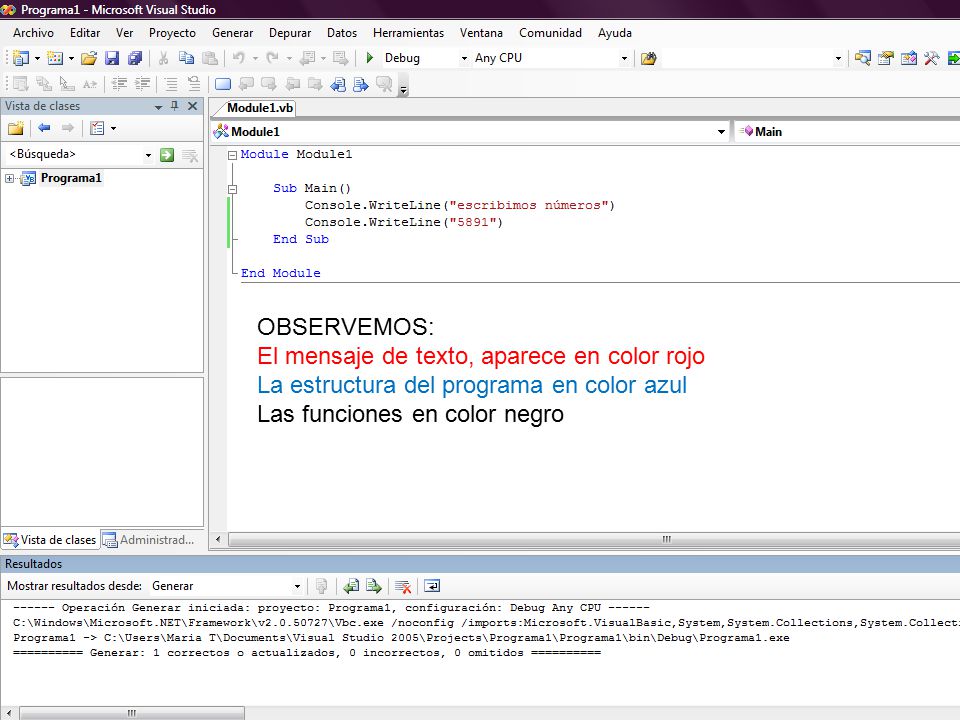The height and width of the screenshot is (720, 960).
Task: Click the Decrease Indent icon
Action: [119, 84]
